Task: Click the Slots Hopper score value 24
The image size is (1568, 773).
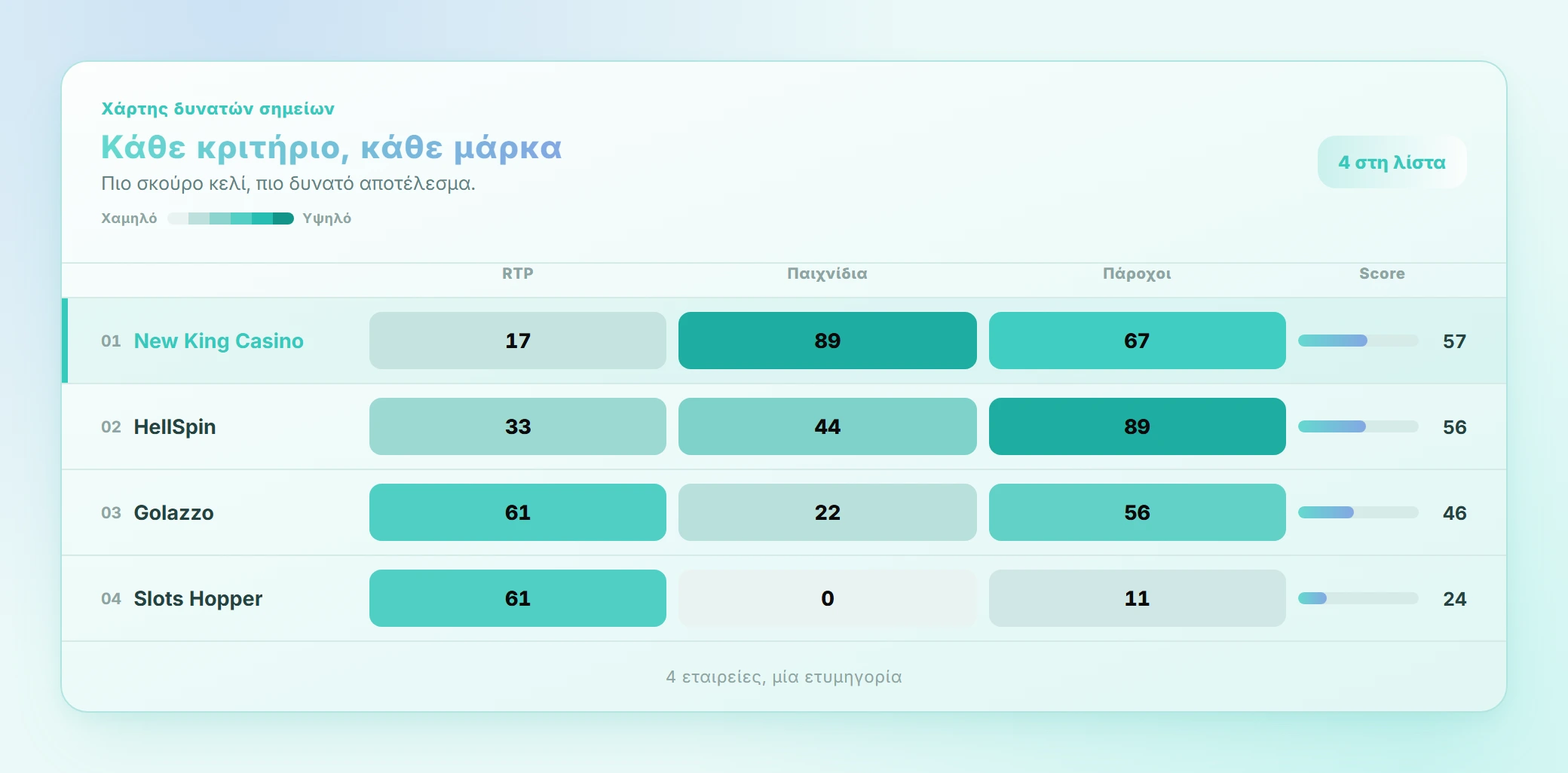Action: pyautogui.click(x=1454, y=599)
